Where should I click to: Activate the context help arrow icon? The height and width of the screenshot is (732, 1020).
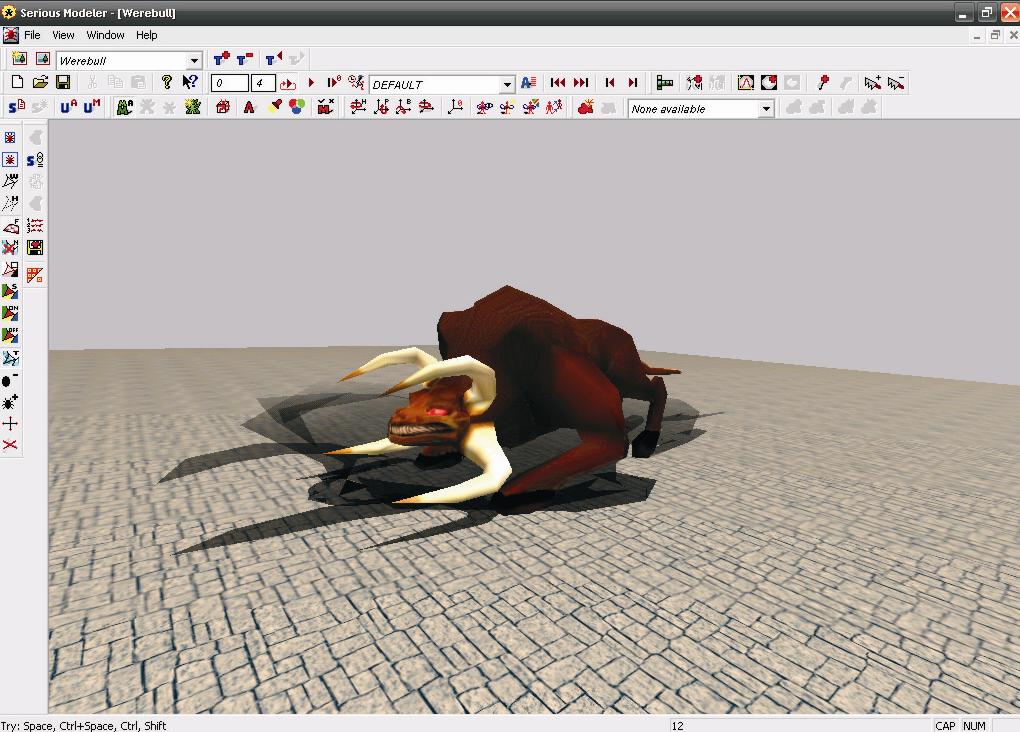tap(190, 82)
